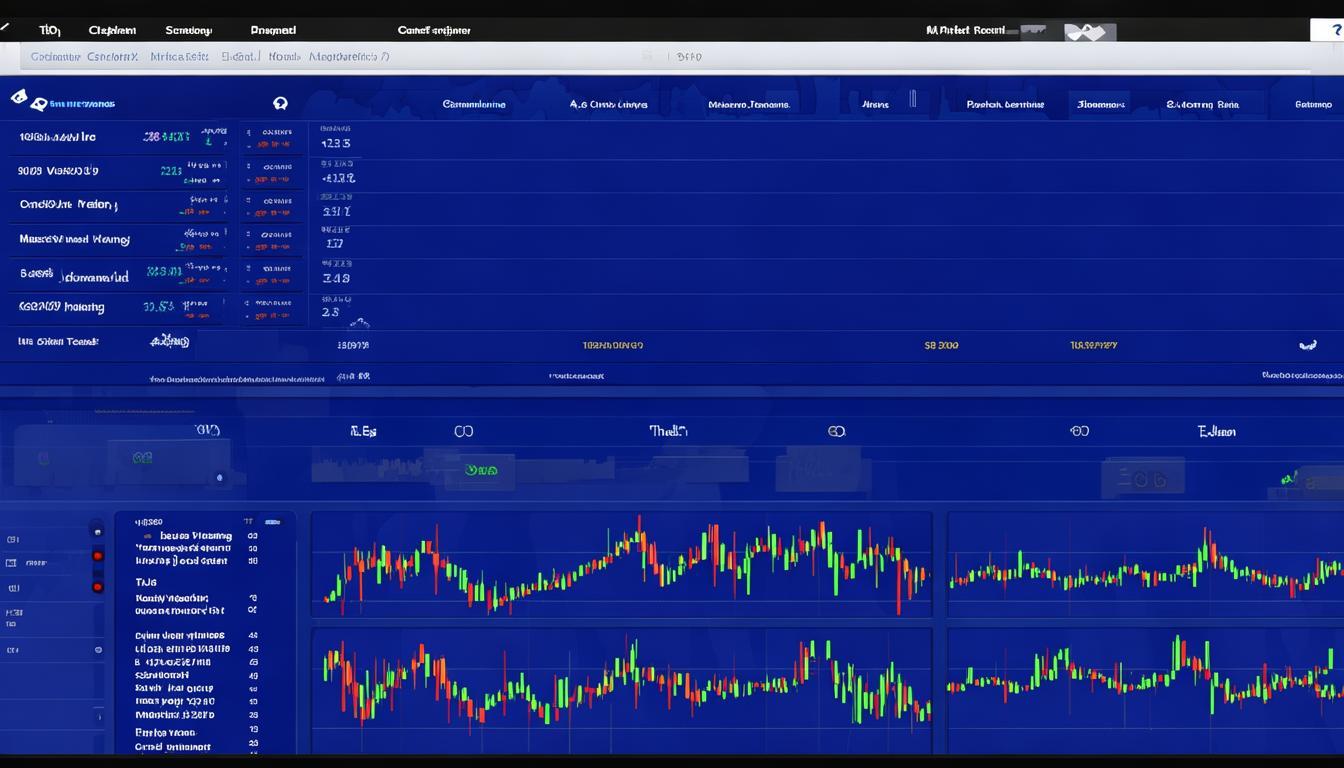Click the double-circle icon right of Thalh label
The width and height of the screenshot is (1344, 768).
(x=836, y=432)
